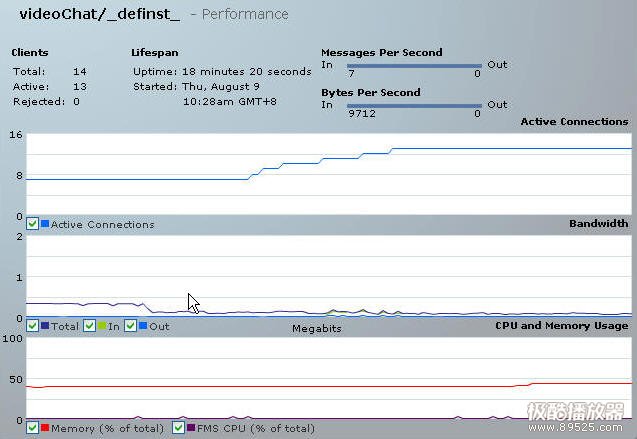Toggle the Active Connections checkbox
Viewport: 637px width, 439px height.
click(33, 224)
